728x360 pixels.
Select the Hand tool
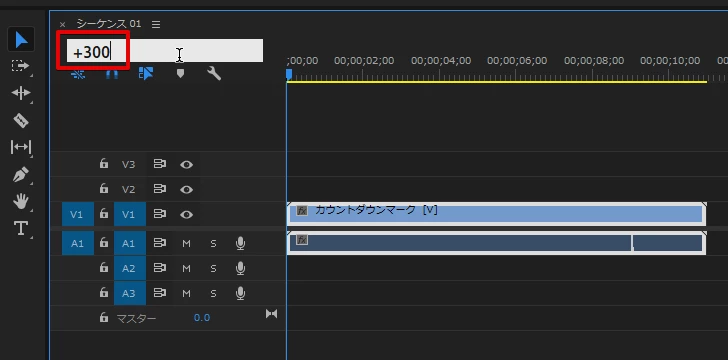click(x=20, y=202)
